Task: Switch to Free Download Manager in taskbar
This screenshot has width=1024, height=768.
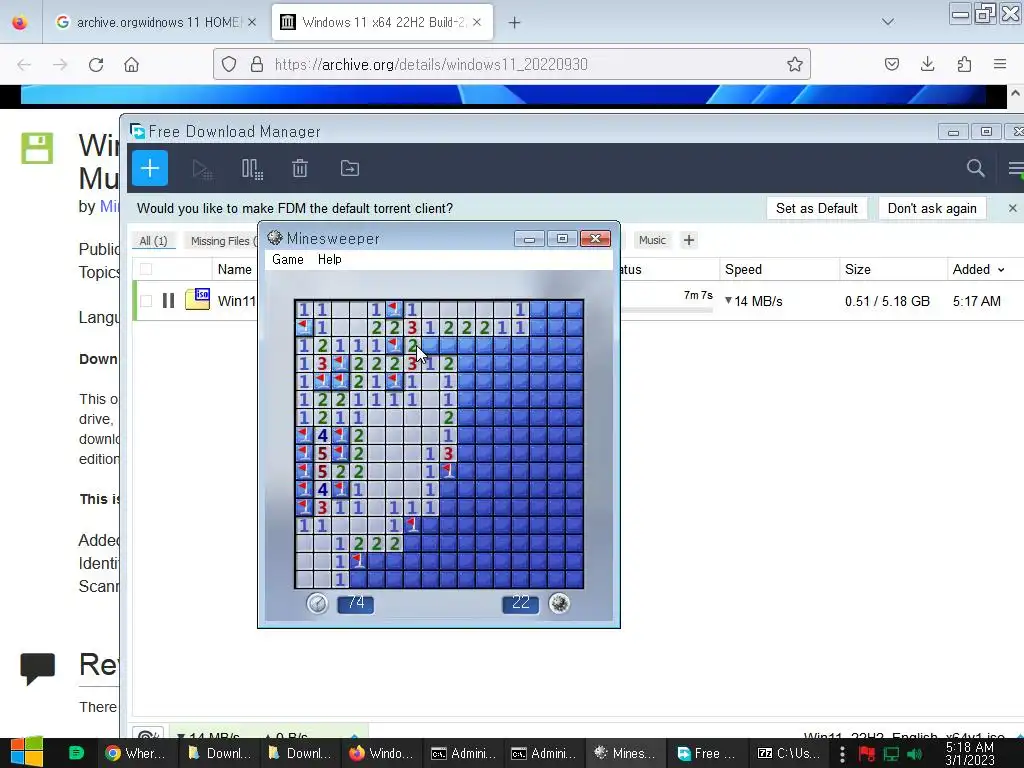Action: 706,754
